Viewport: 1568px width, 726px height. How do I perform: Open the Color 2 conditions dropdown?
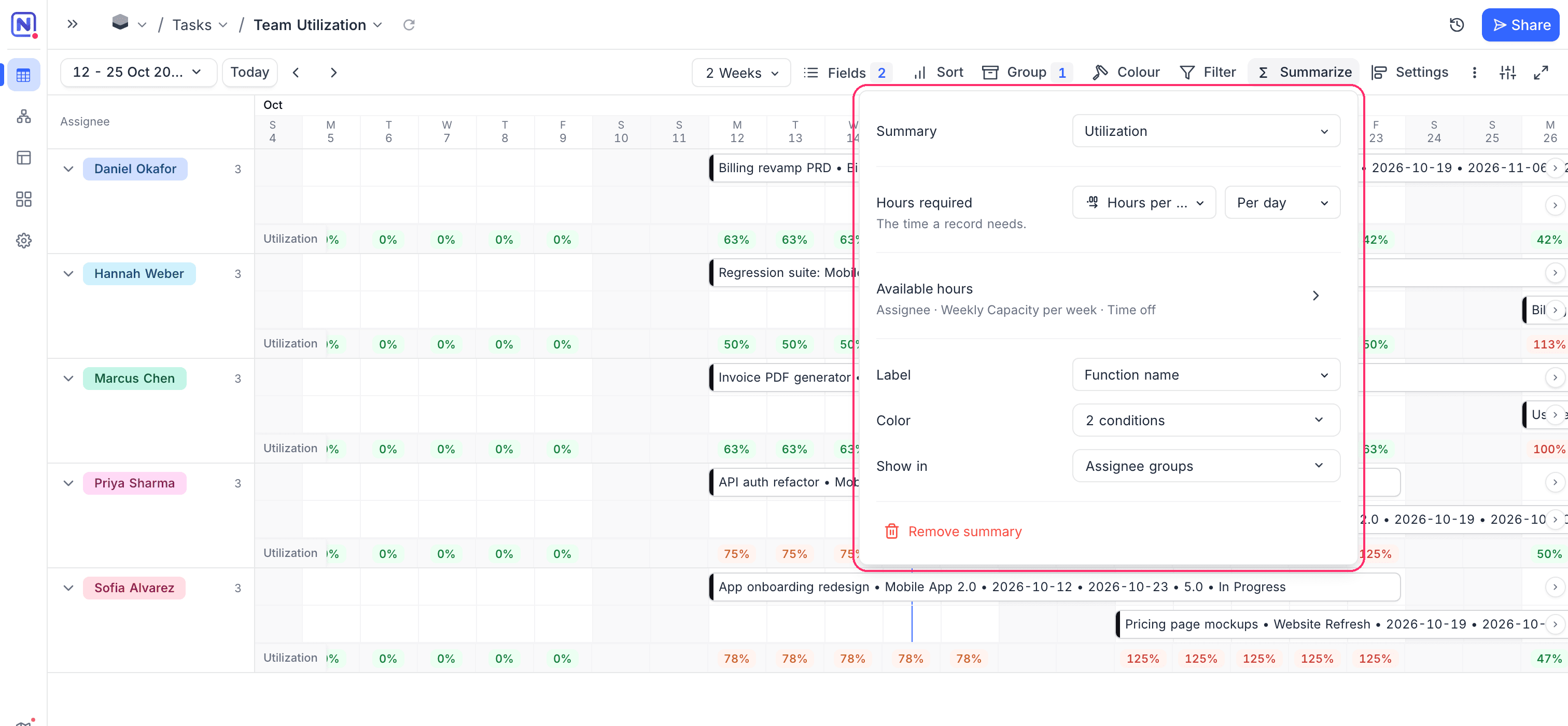(x=1206, y=421)
